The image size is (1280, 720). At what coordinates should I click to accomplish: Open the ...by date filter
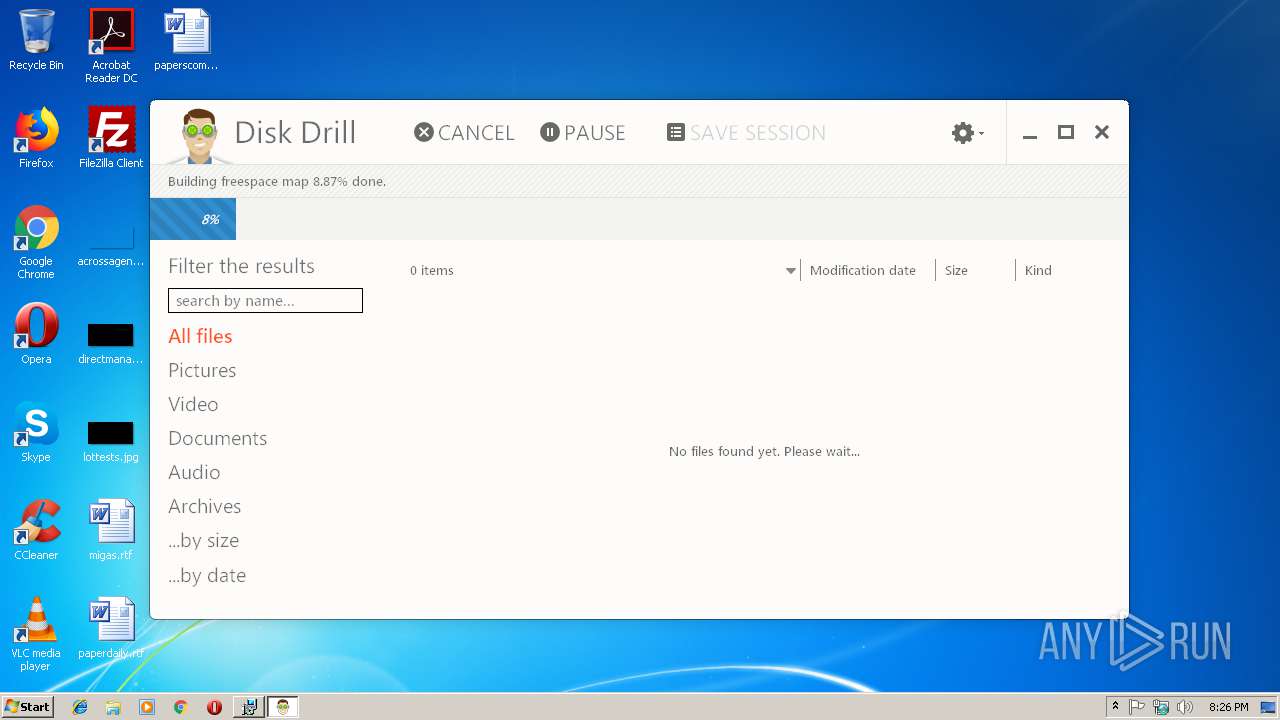point(207,575)
